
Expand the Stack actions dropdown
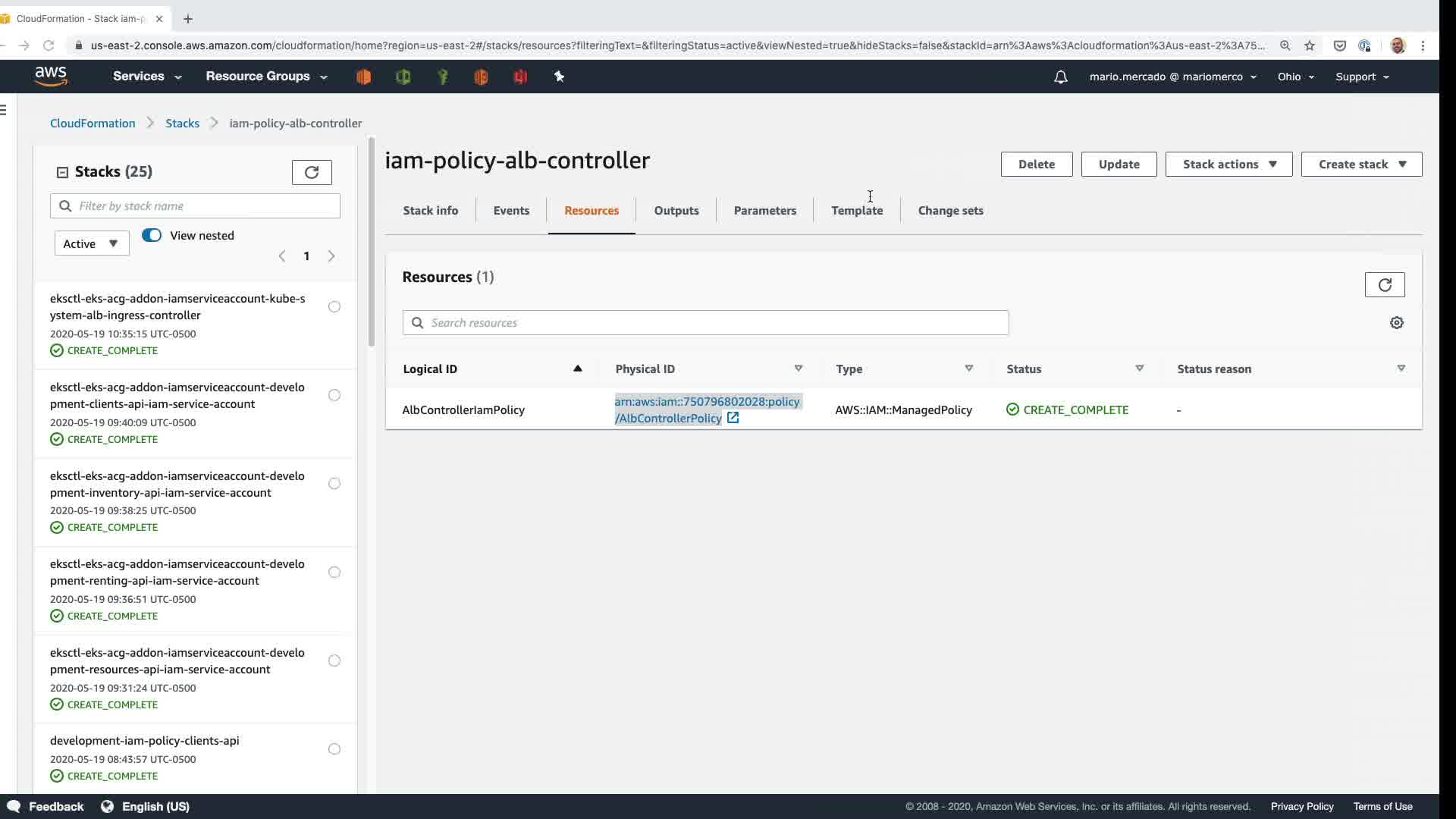coord(1228,164)
